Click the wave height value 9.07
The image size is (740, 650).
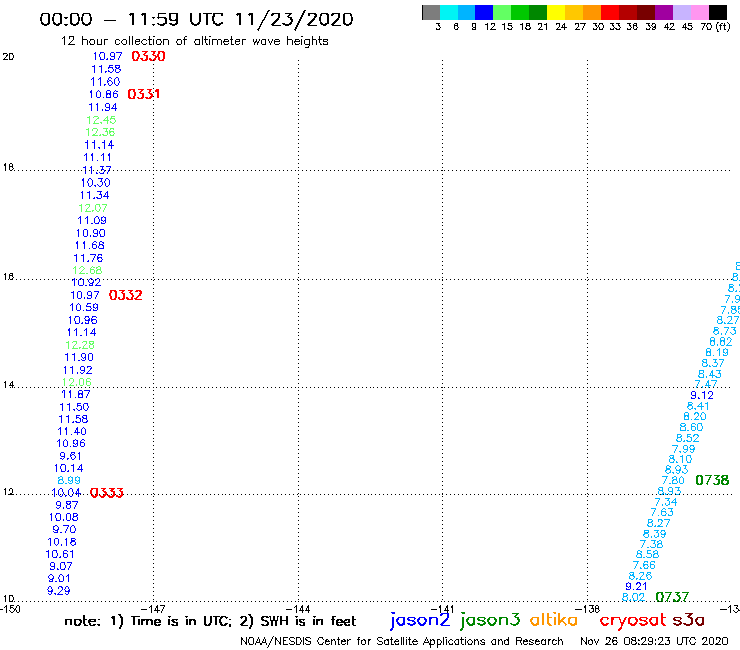[x=61, y=566]
